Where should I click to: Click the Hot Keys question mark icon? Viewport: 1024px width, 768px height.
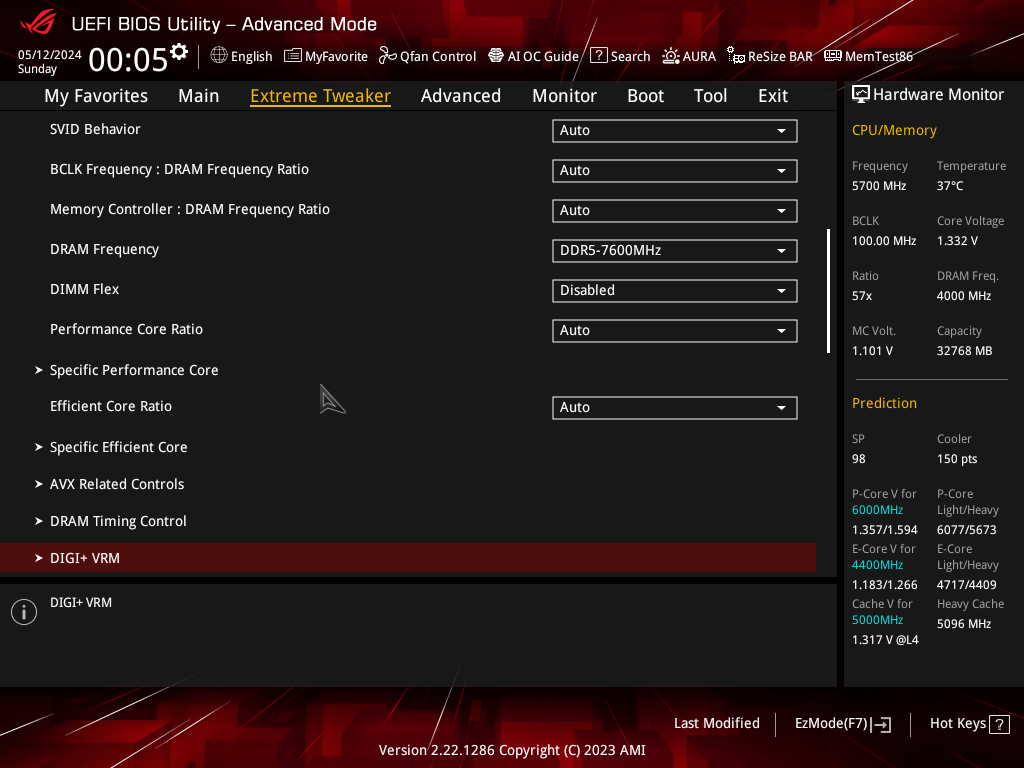(x=999, y=724)
